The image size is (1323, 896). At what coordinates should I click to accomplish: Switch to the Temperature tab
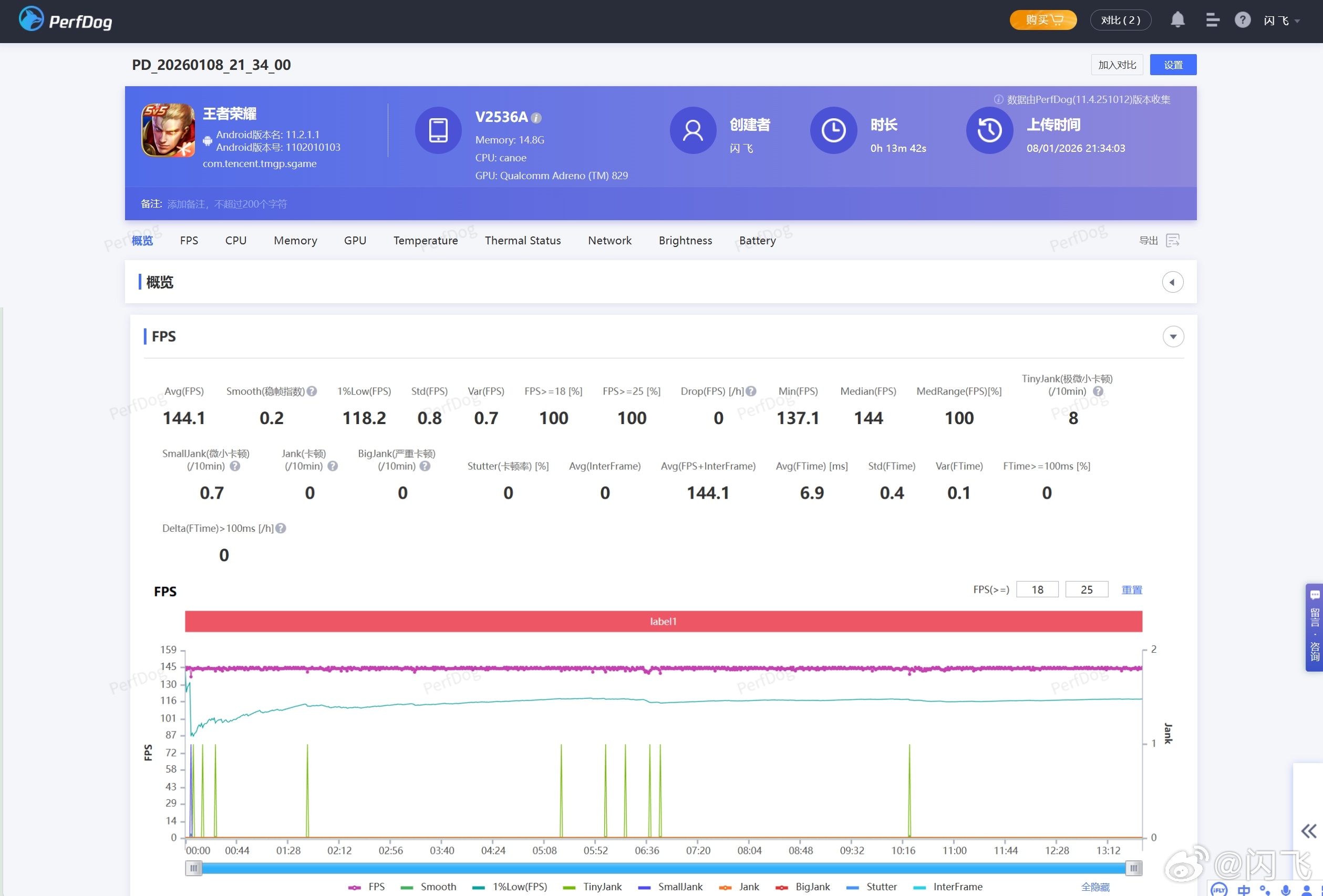(425, 240)
